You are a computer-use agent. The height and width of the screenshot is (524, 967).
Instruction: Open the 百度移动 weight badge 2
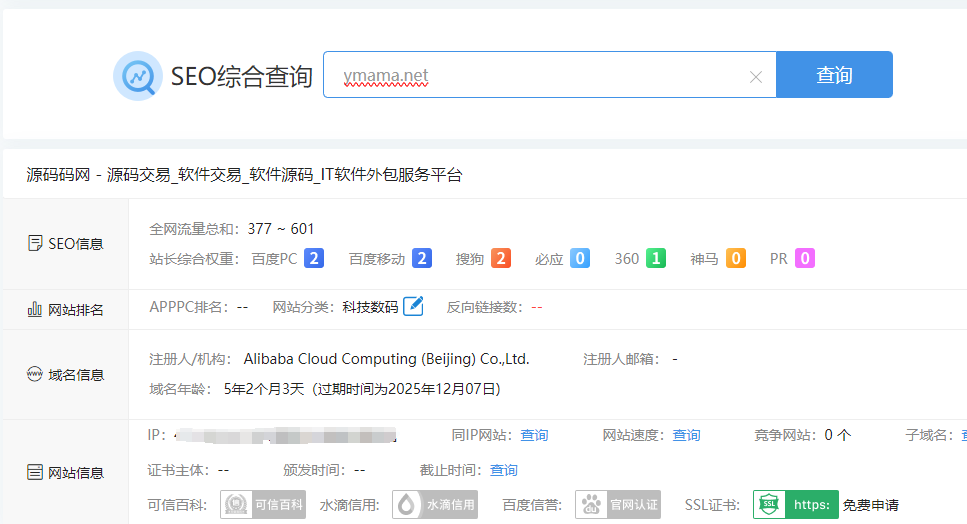(422, 258)
